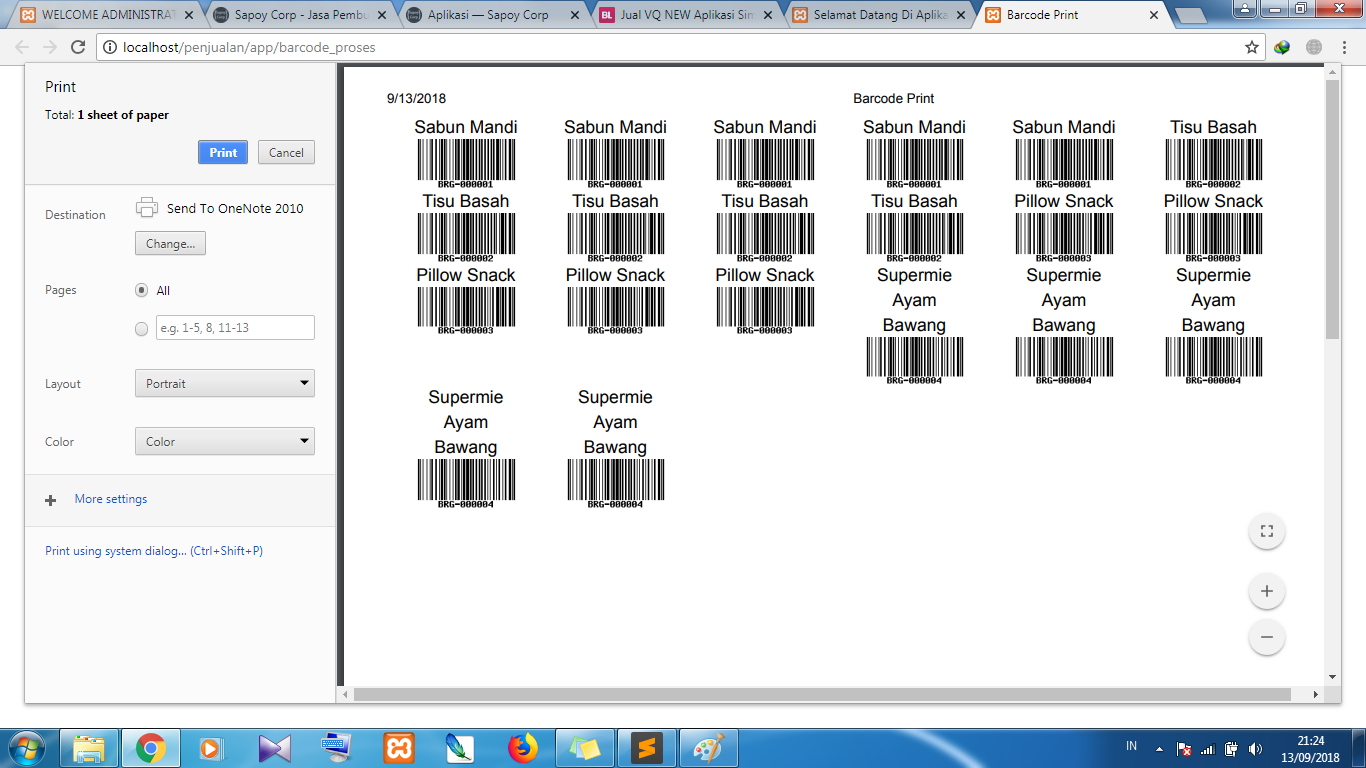This screenshot has width=1366, height=768.
Task: Open Firefox from the taskbar
Action: click(x=522, y=748)
